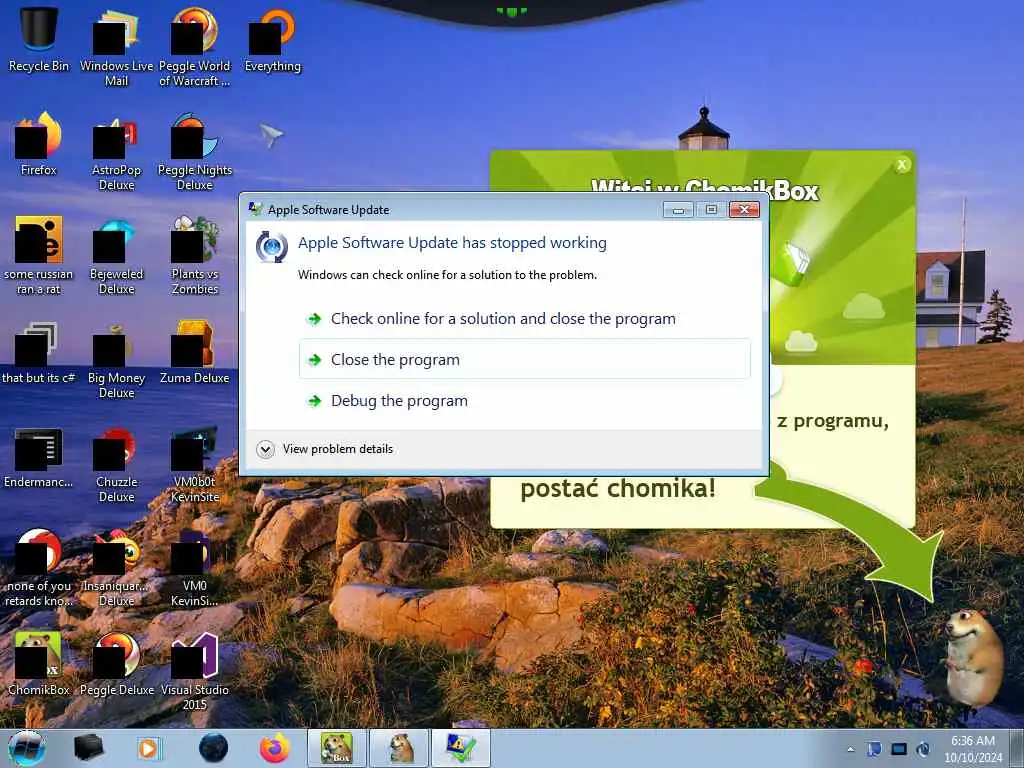Viewport: 1024px width, 768px height.
Task: Select the Visual Studio 2015 desktop icon
Action: pos(195,671)
